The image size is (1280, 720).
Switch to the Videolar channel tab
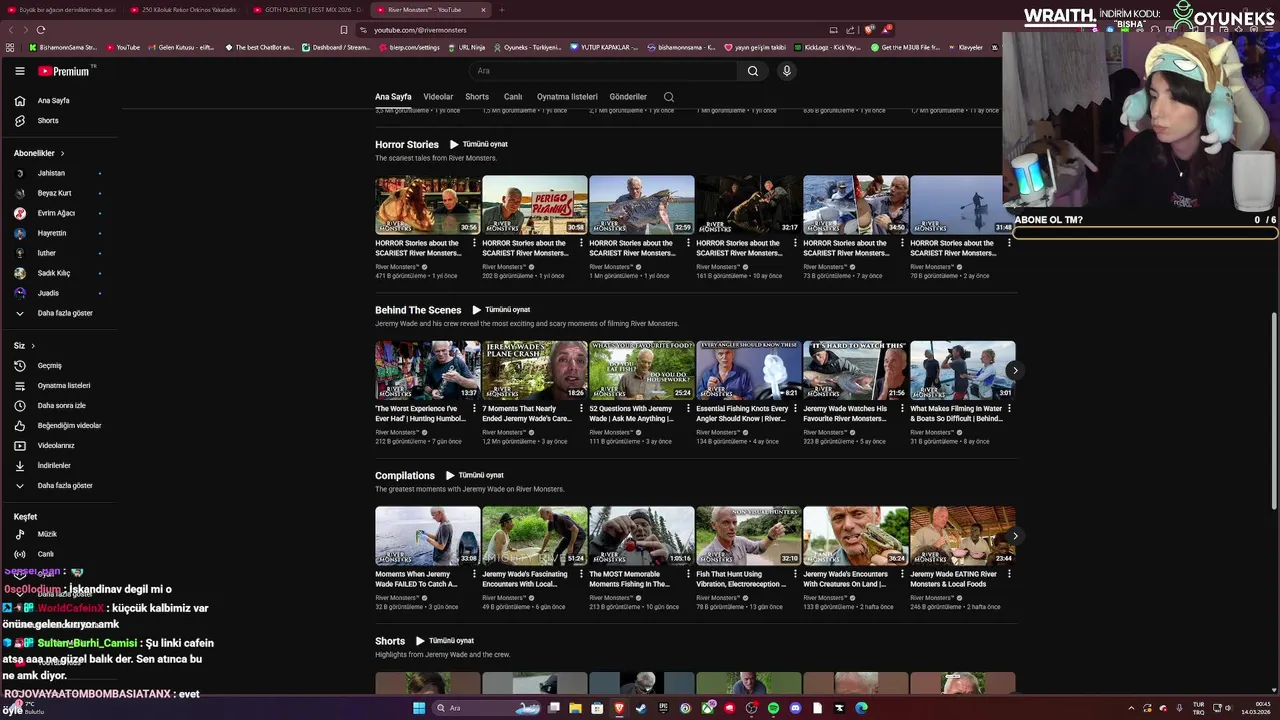point(438,97)
